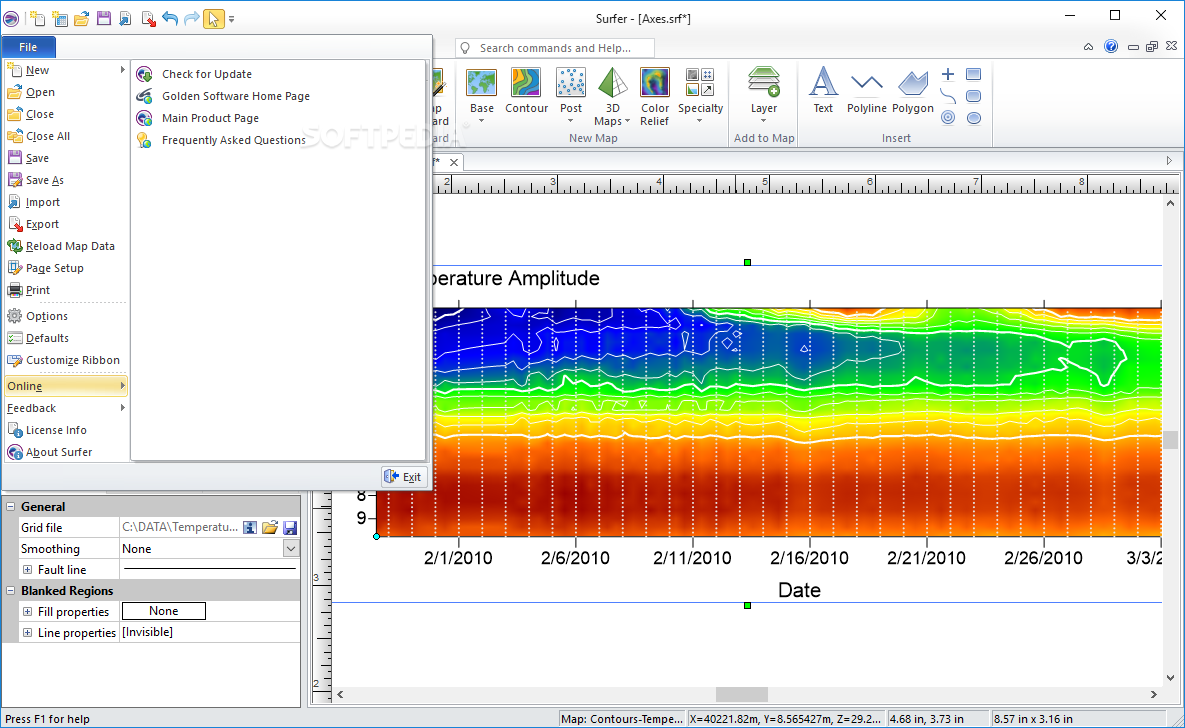The width and height of the screenshot is (1185, 728).
Task: Click the Export icon with red arrow
Action: pyautogui.click(x=148, y=19)
